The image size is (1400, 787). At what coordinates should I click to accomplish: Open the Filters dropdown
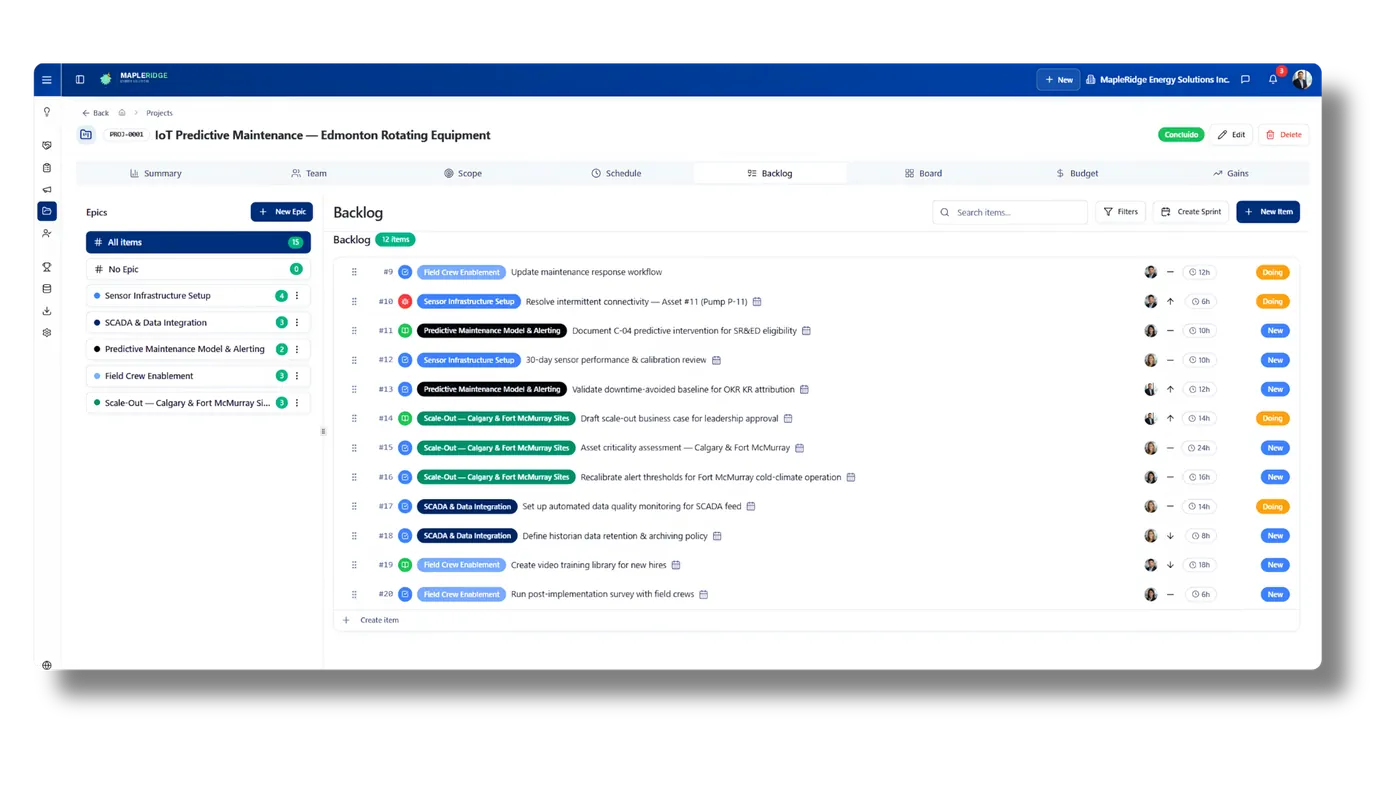tap(1120, 212)
